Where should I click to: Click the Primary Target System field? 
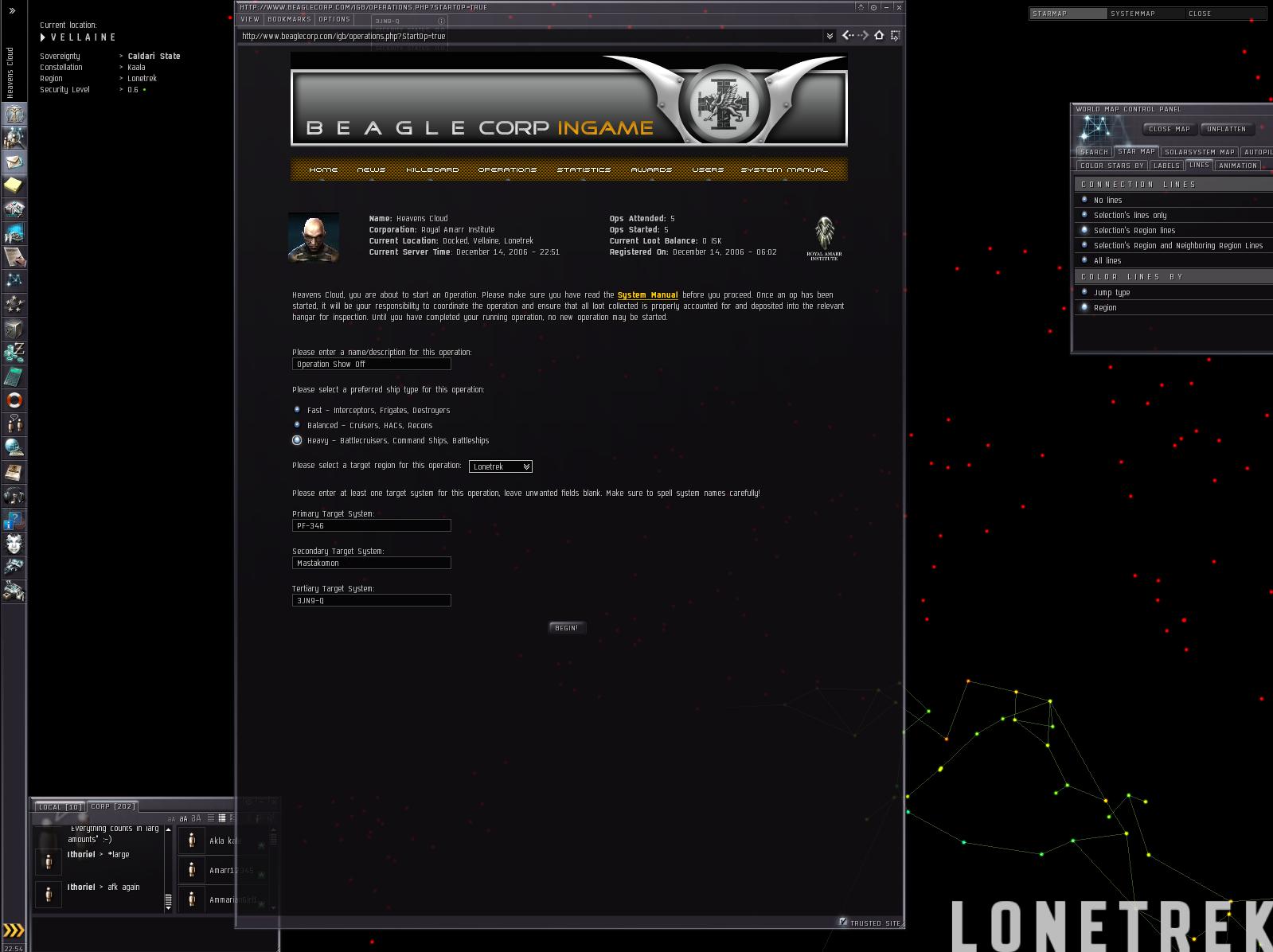coord(372,525)
